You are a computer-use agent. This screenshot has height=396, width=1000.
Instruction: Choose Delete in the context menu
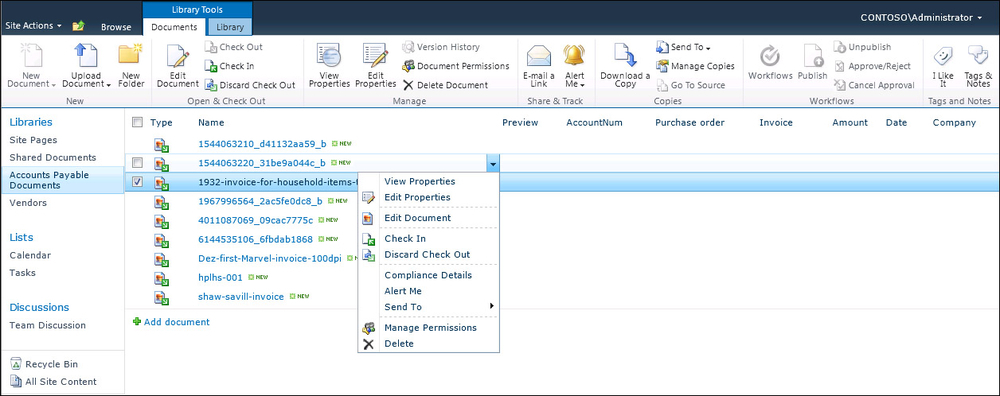tap(399, 344)
